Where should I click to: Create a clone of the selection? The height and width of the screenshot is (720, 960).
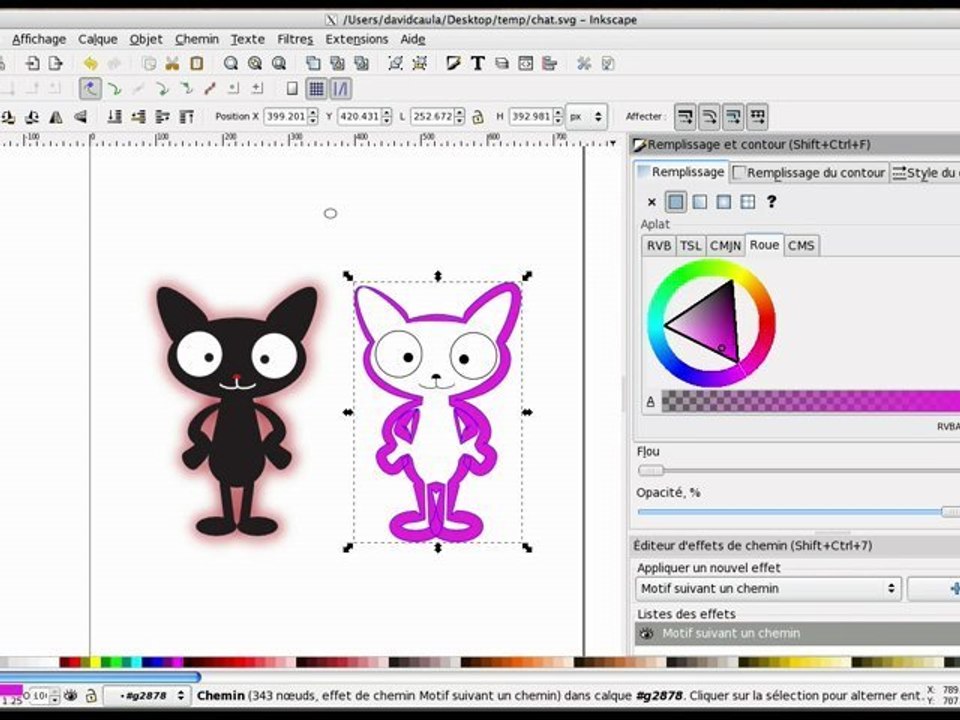point(337,64)
